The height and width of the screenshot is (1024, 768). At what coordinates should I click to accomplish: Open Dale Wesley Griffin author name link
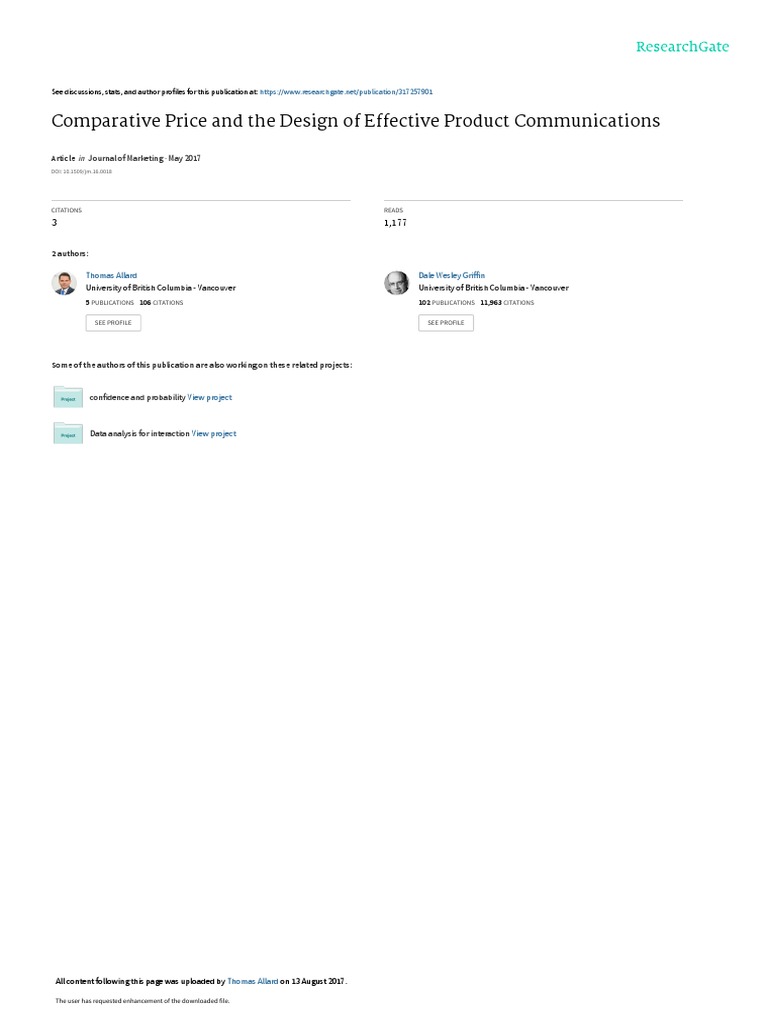[x=451, y=276]
